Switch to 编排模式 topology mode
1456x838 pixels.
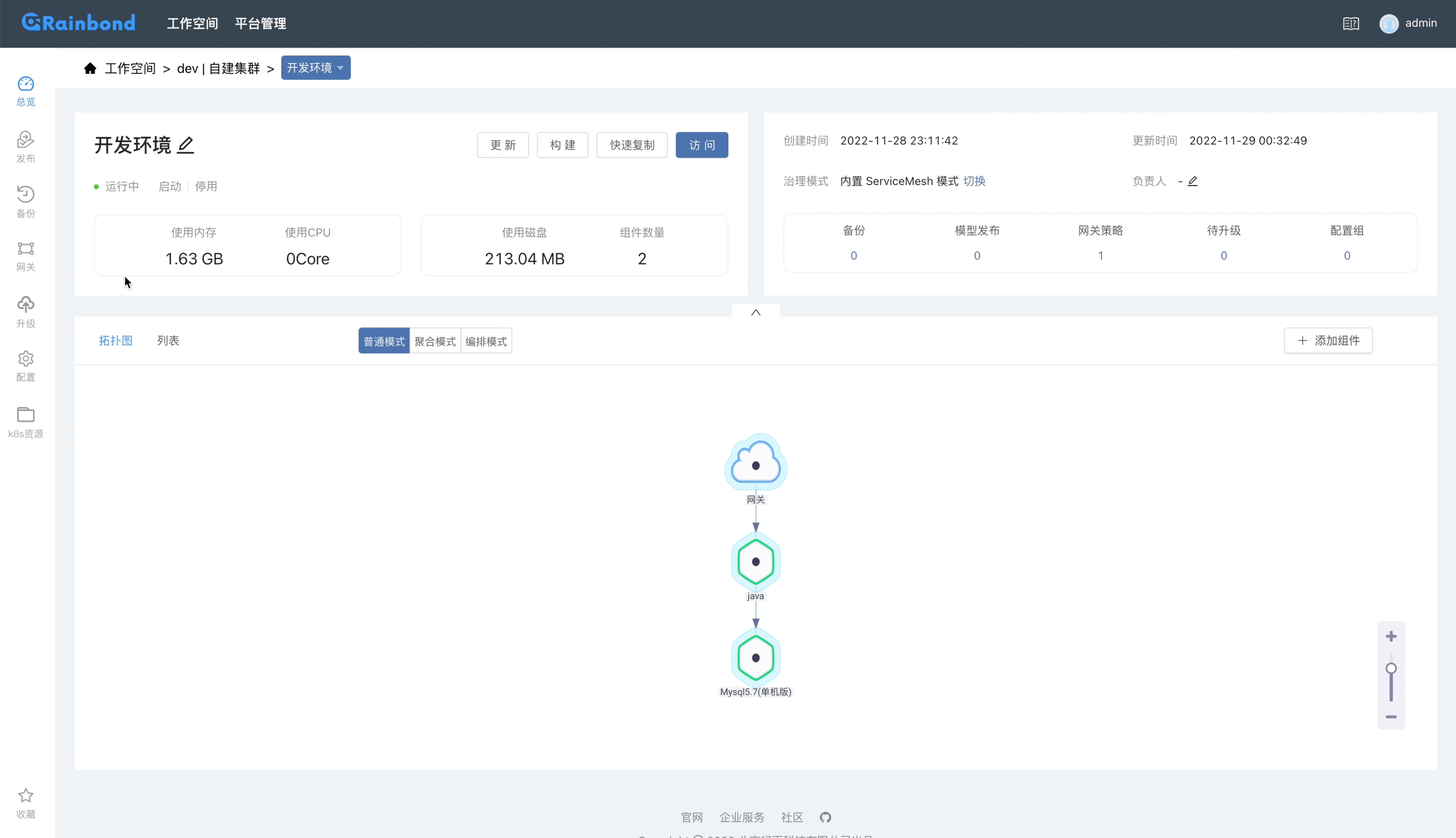pyautogui.click(x=486, y=341)
